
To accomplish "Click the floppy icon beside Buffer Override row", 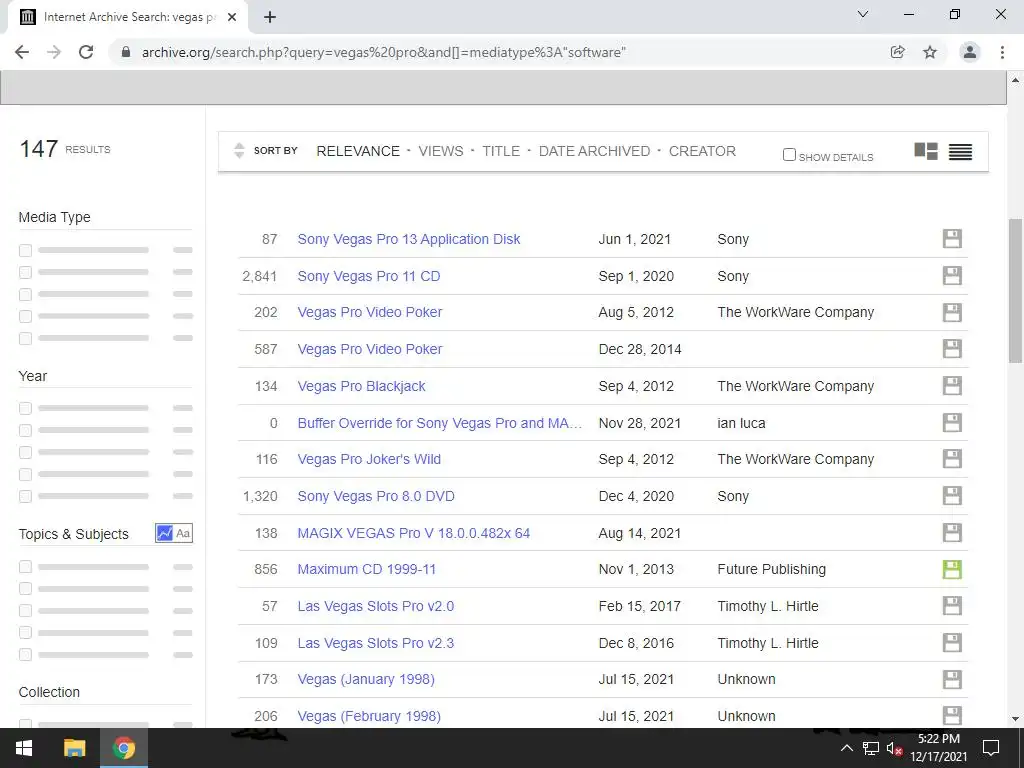I will coord(952,423).
